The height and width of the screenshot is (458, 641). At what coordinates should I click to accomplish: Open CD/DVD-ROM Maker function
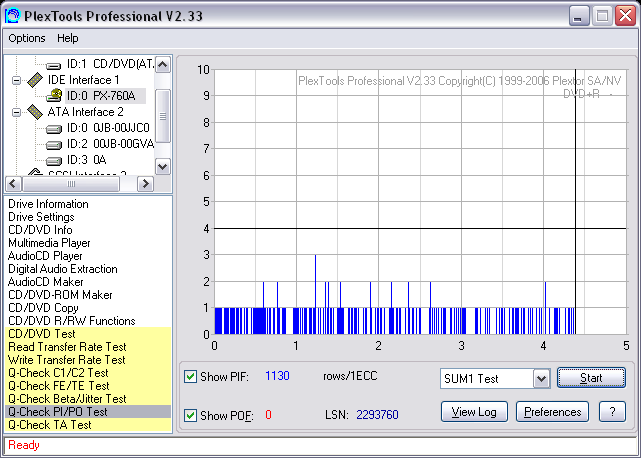pyautogui.click(x=60, y=295)
